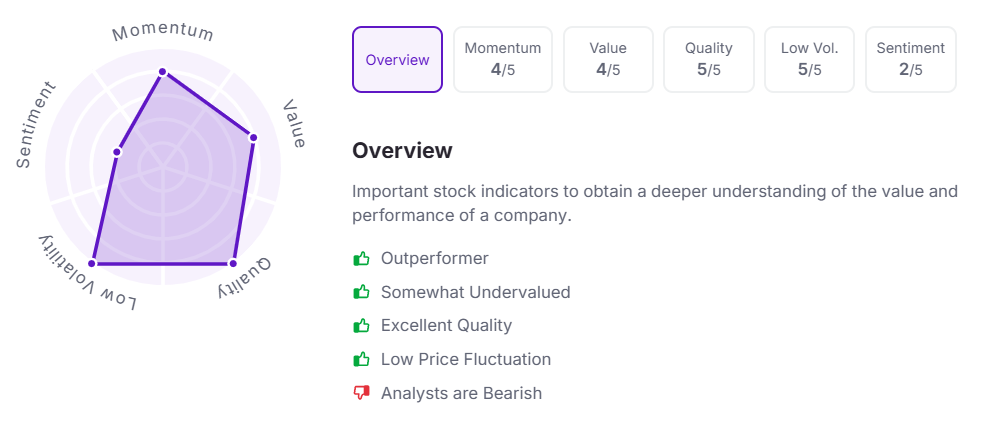The width and height of the screenshot is (982, 421).
Task: Open the Momentum 4/5 tab
Action: pos(503,60)
